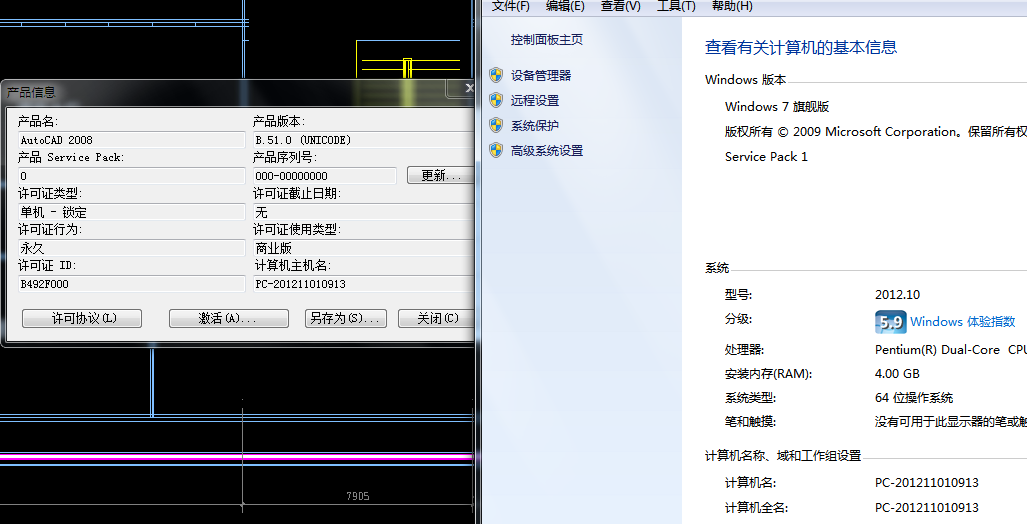Click the 更新... button beside serial number
1027x524 pixels.
[440, 176]
